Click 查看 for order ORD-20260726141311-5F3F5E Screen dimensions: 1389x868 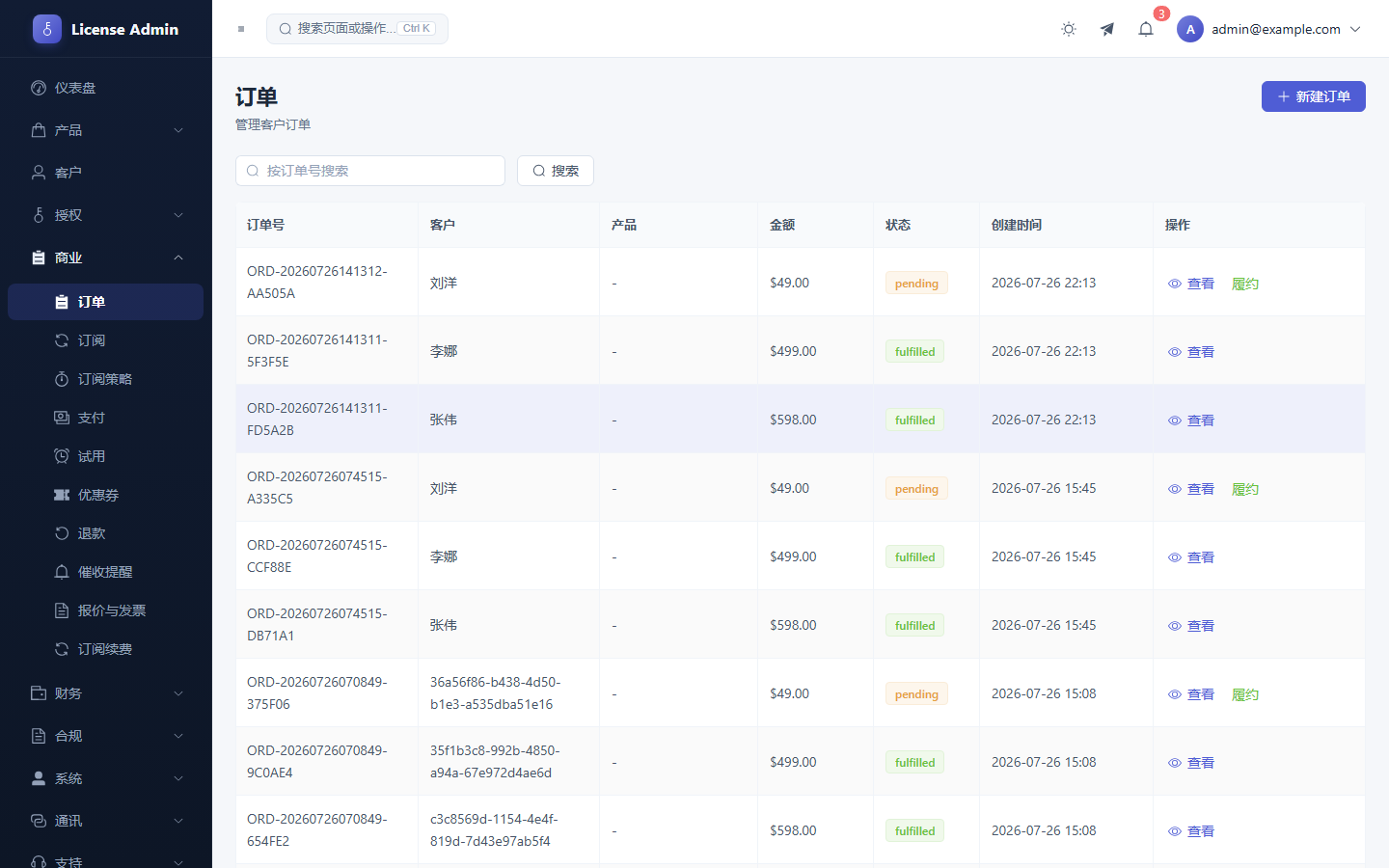click(x=1191, y=352)
